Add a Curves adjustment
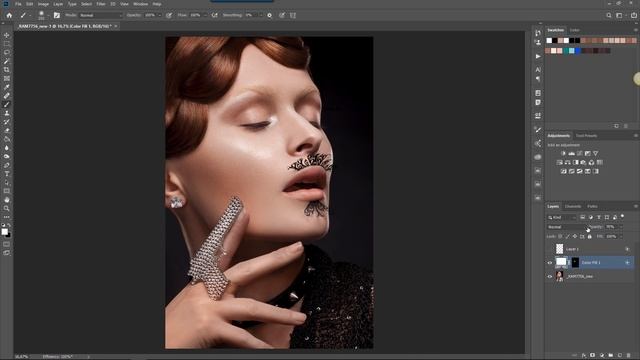This screenshot has width=640, height=360. point(580,153)
